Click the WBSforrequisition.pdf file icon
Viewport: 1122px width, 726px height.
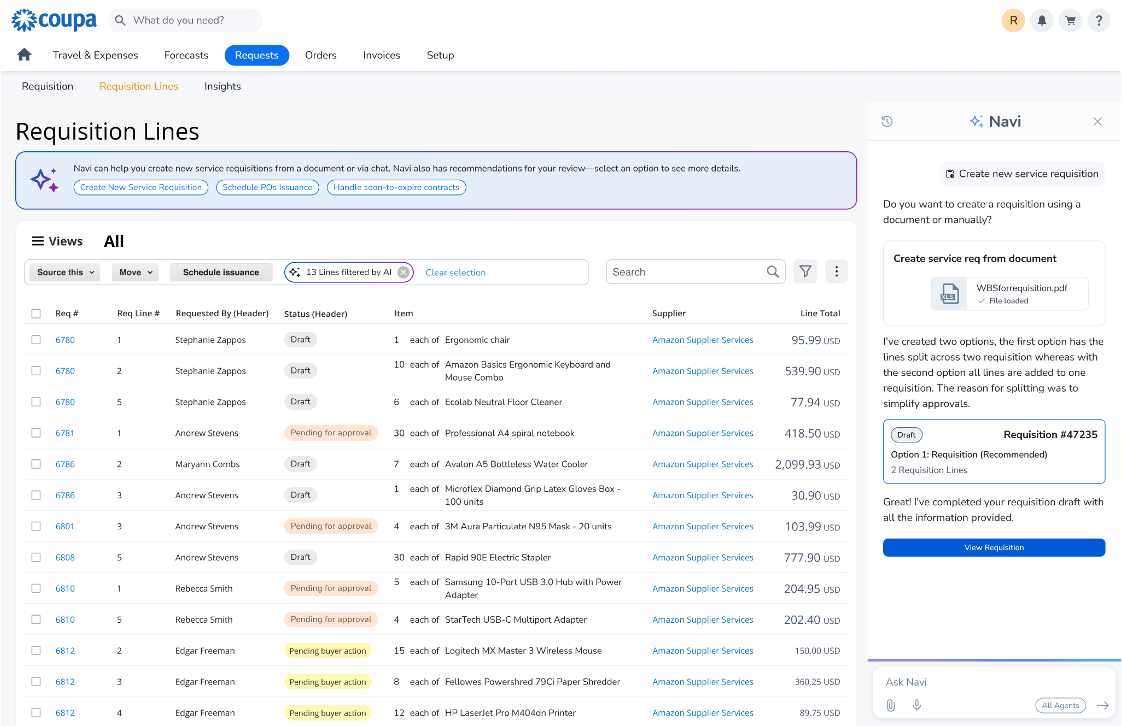[x=950, y=294]
